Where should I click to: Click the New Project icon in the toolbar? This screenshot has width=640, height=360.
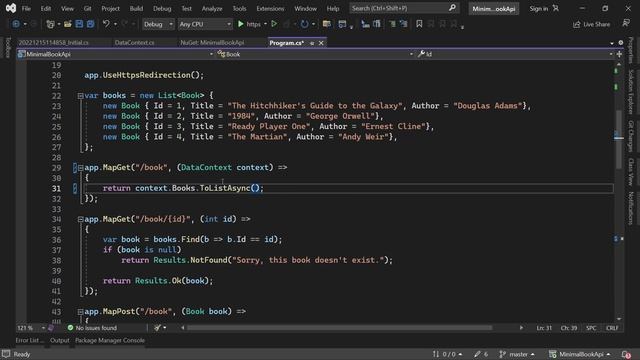pyautogui.click(x=50, y=24)
